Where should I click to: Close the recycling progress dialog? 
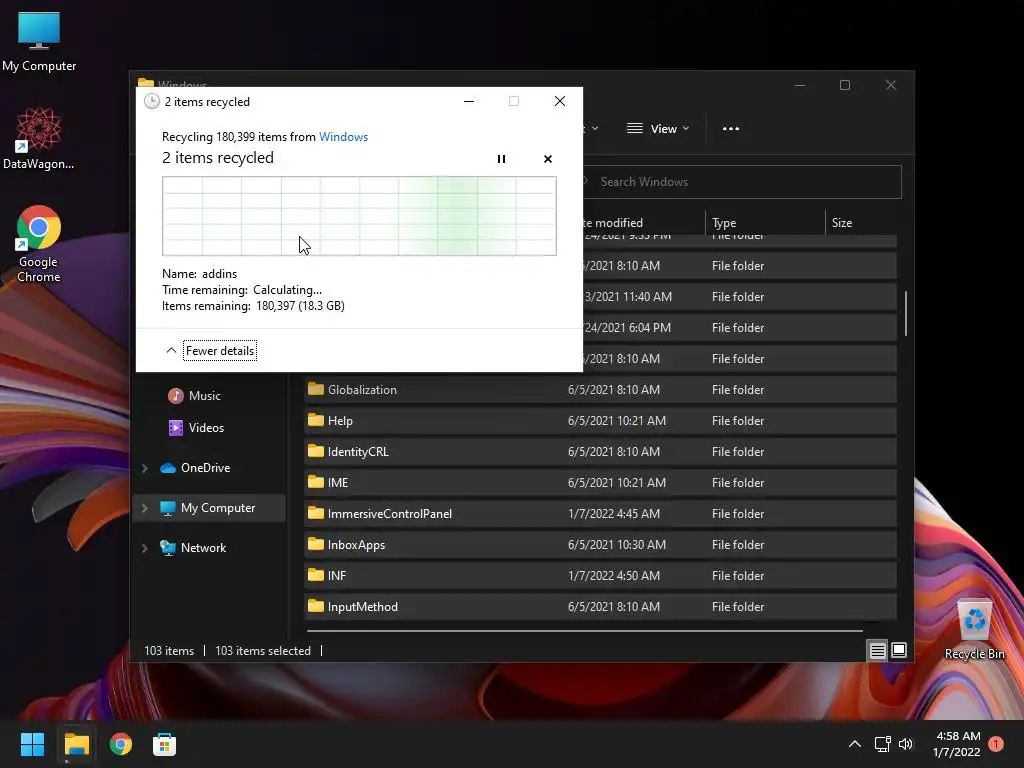(560, 101)
